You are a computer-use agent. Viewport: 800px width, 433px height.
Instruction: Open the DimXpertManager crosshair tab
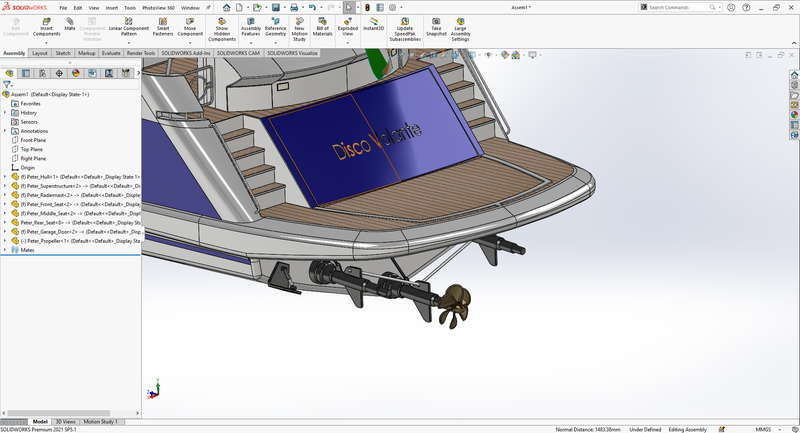point(59,73)
